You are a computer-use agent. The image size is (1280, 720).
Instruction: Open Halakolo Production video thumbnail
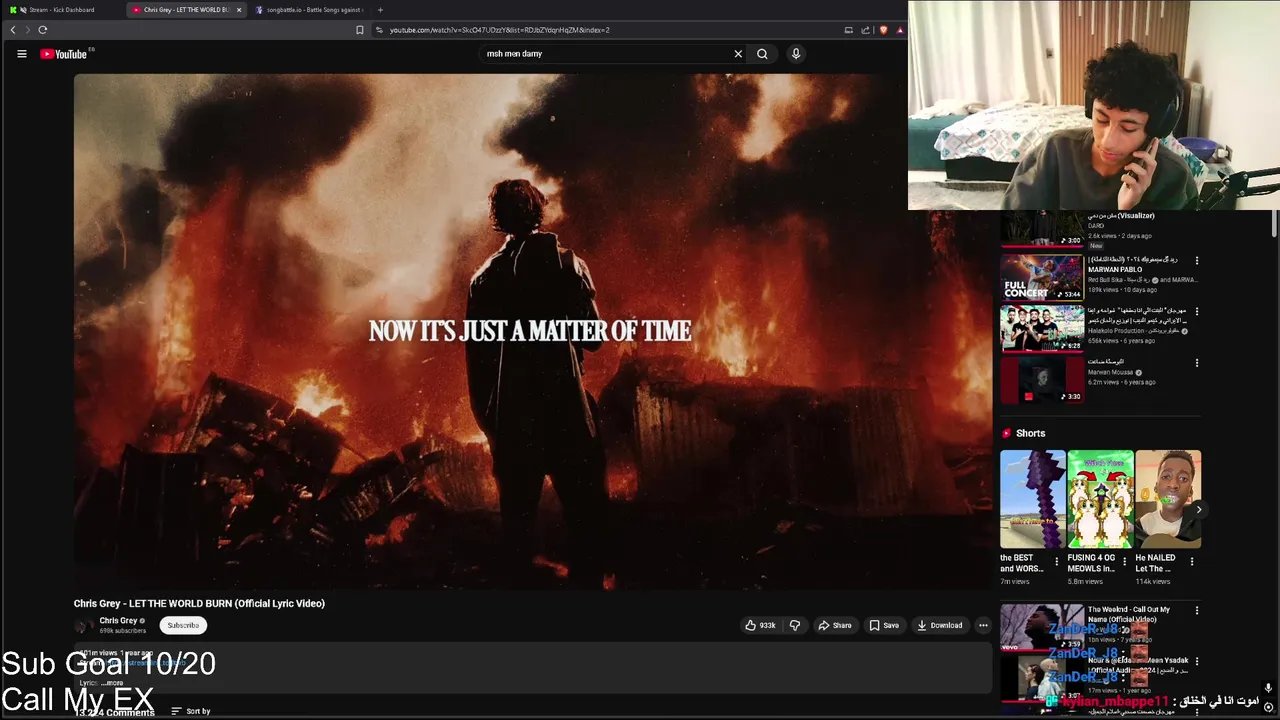pyautogui.click(x=1041, y=328)
